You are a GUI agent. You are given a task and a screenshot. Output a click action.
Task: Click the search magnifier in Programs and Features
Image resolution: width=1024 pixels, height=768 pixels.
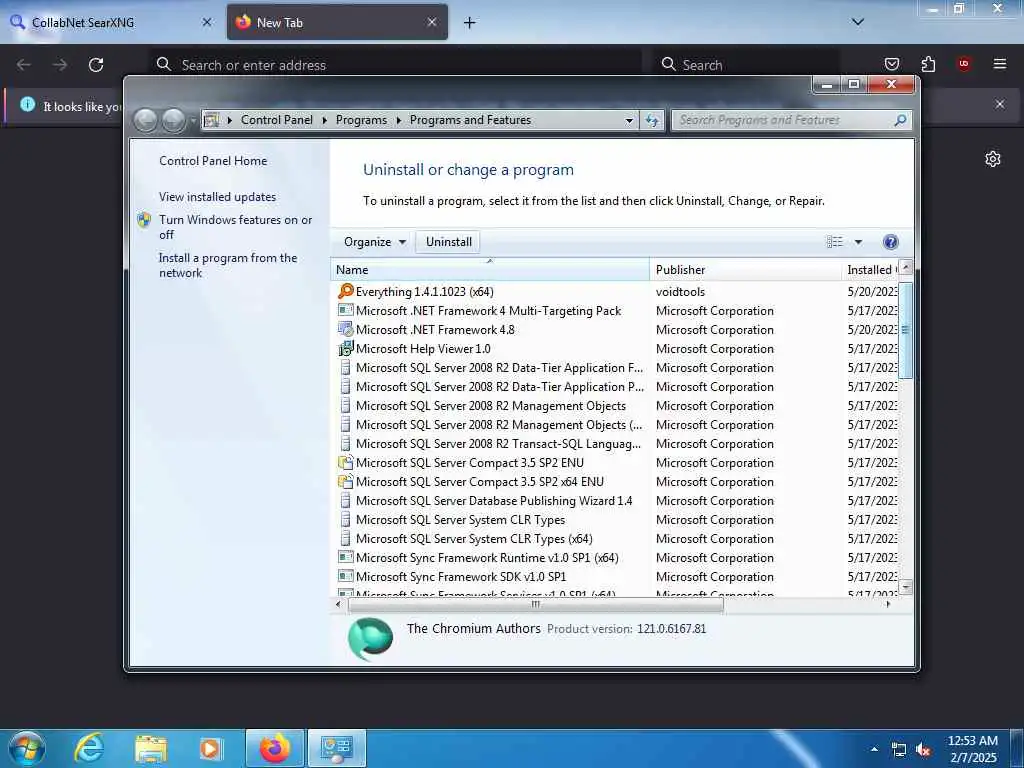(x=900, y=120)
